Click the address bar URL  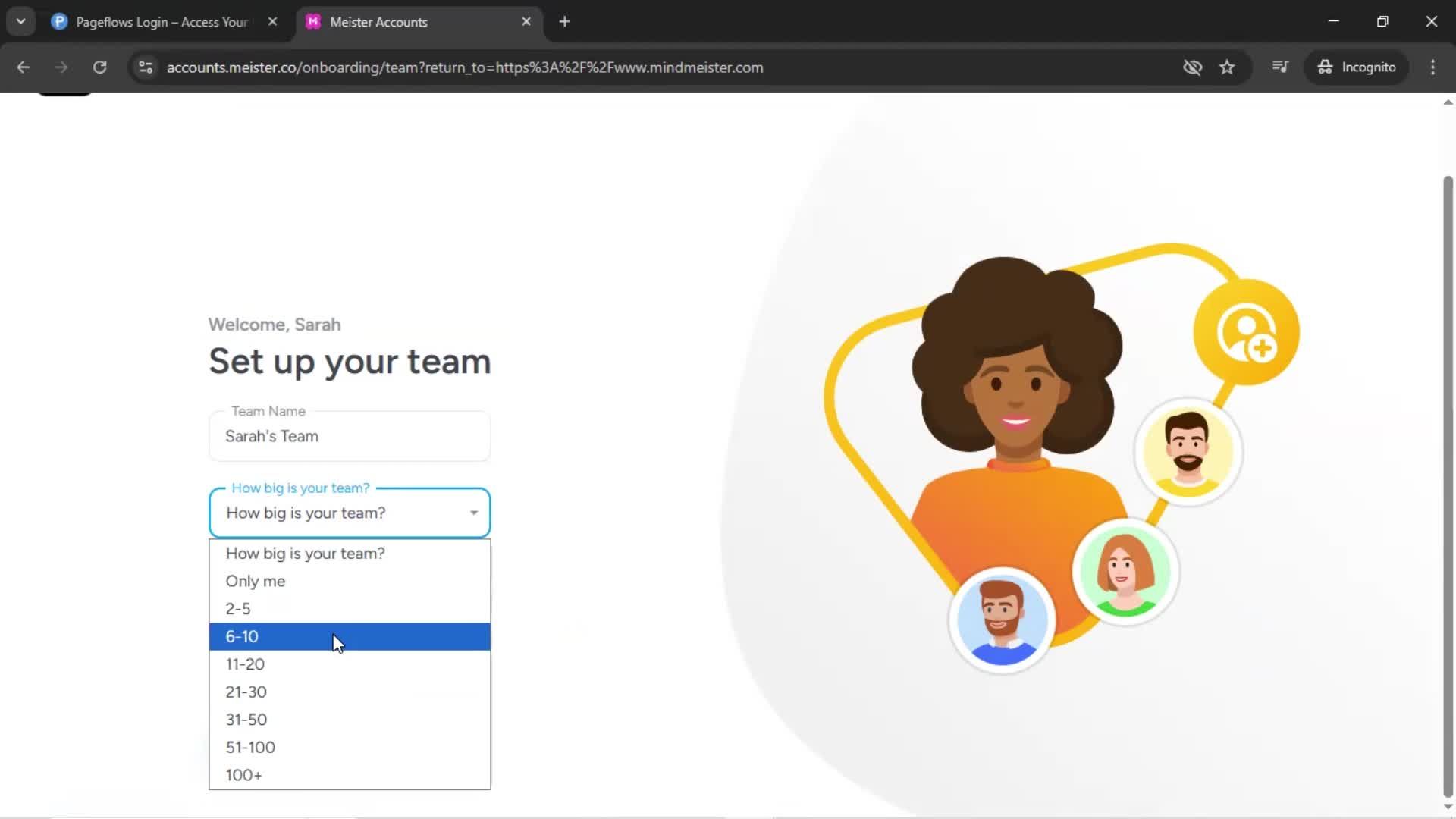(x=465, y=67)
